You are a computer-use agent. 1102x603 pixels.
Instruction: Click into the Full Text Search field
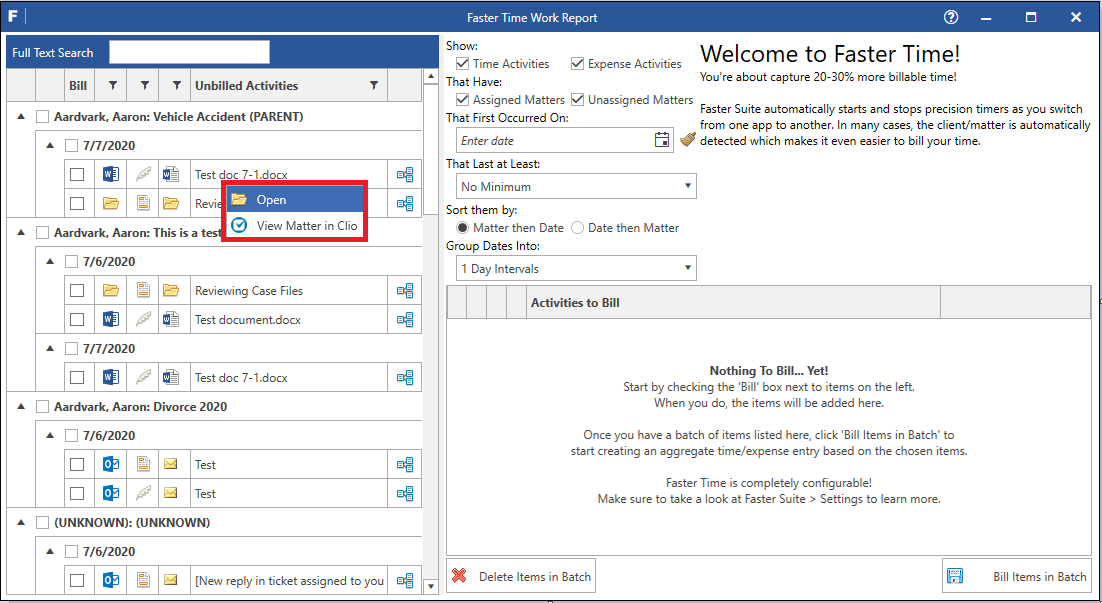click(190, 53)
